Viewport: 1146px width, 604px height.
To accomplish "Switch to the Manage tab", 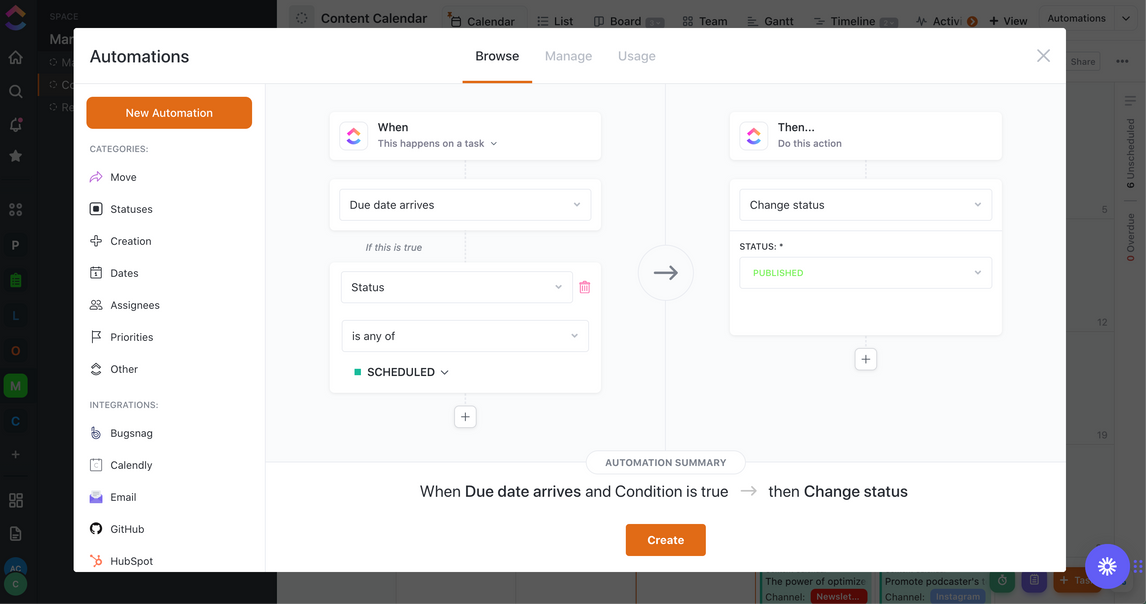I will click(x=568, y=56).
